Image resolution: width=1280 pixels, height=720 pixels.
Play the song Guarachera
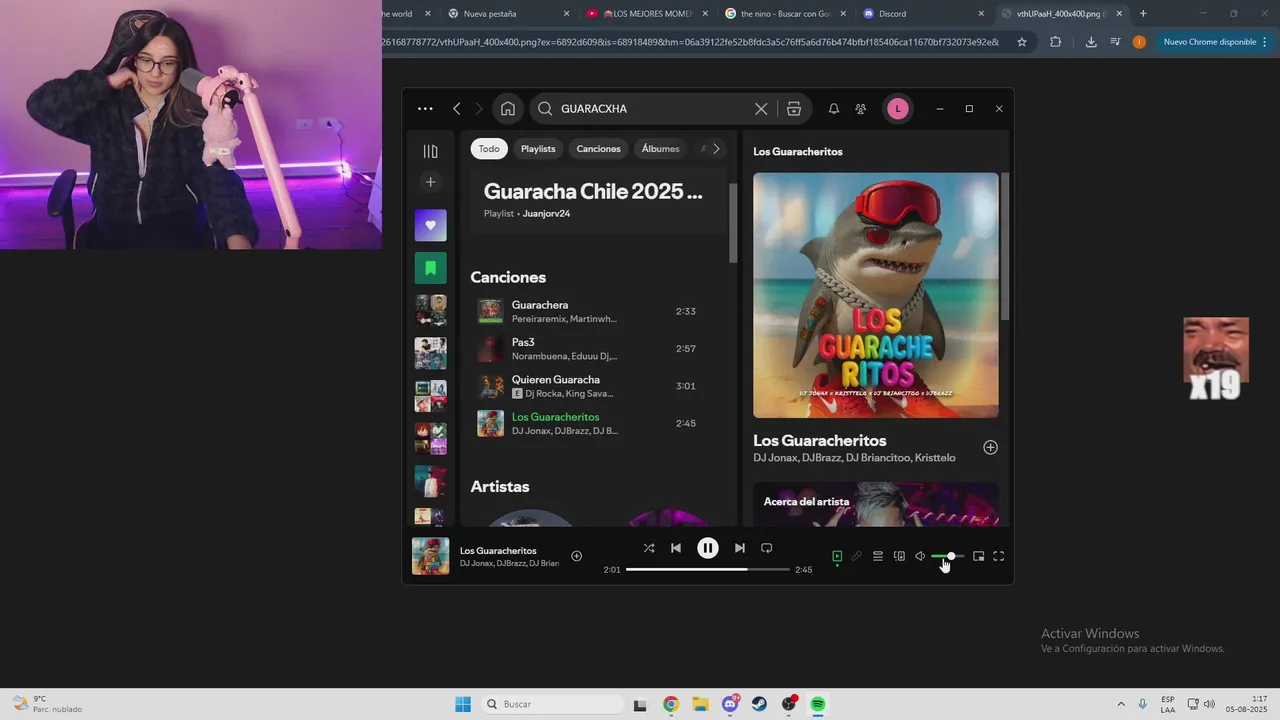[x=598, y=311]
